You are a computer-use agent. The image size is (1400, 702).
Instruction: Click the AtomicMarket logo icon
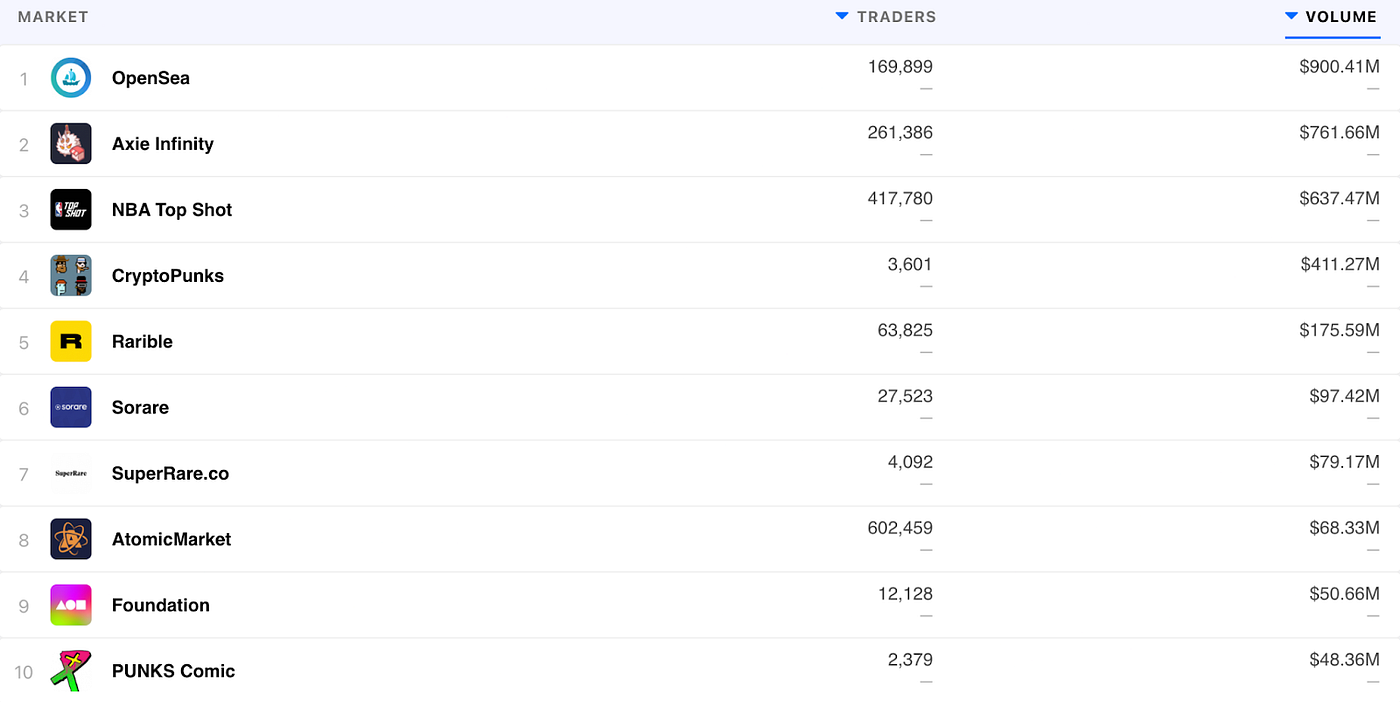pos(71,540)
